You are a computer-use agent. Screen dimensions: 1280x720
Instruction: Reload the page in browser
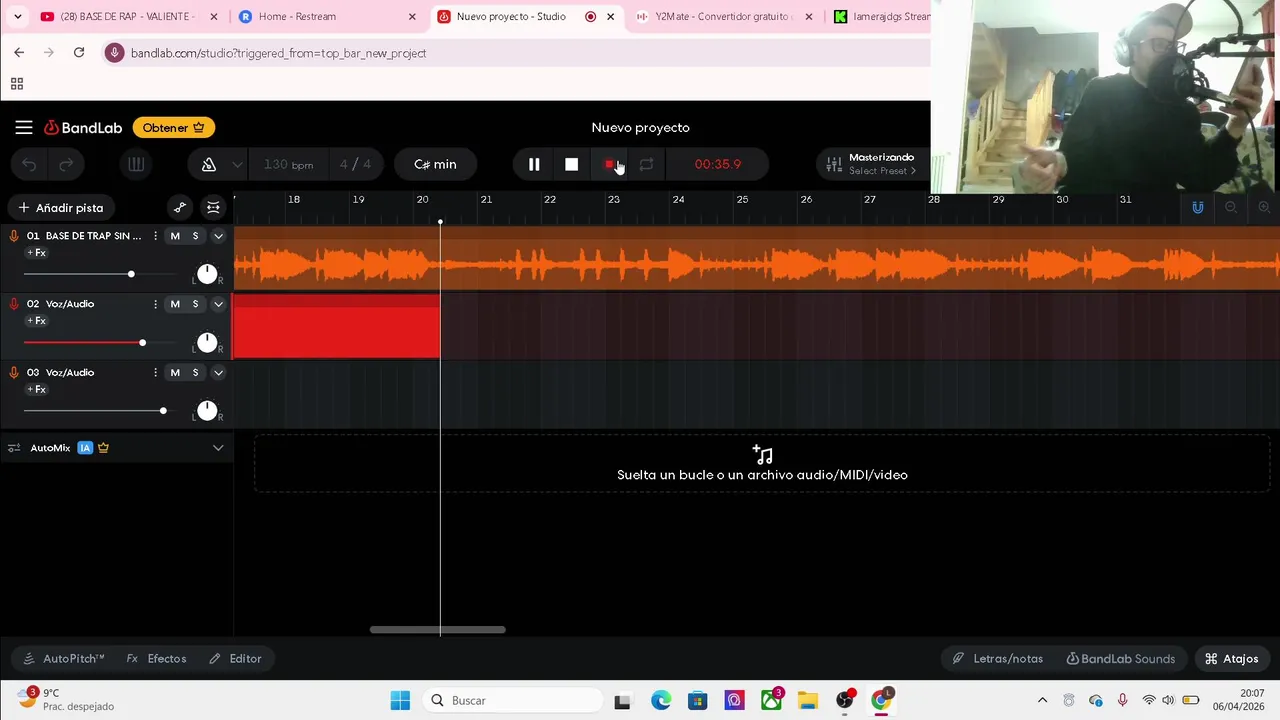pos(79,53)
